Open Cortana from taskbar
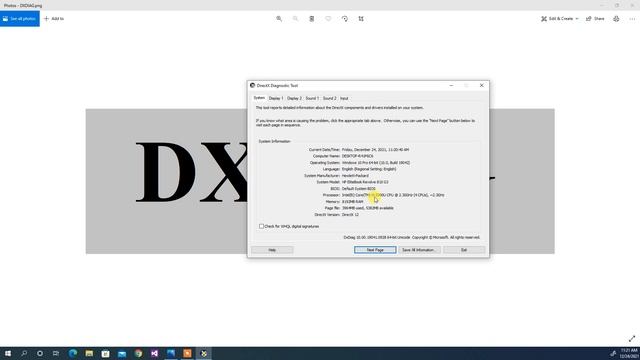 40,353
